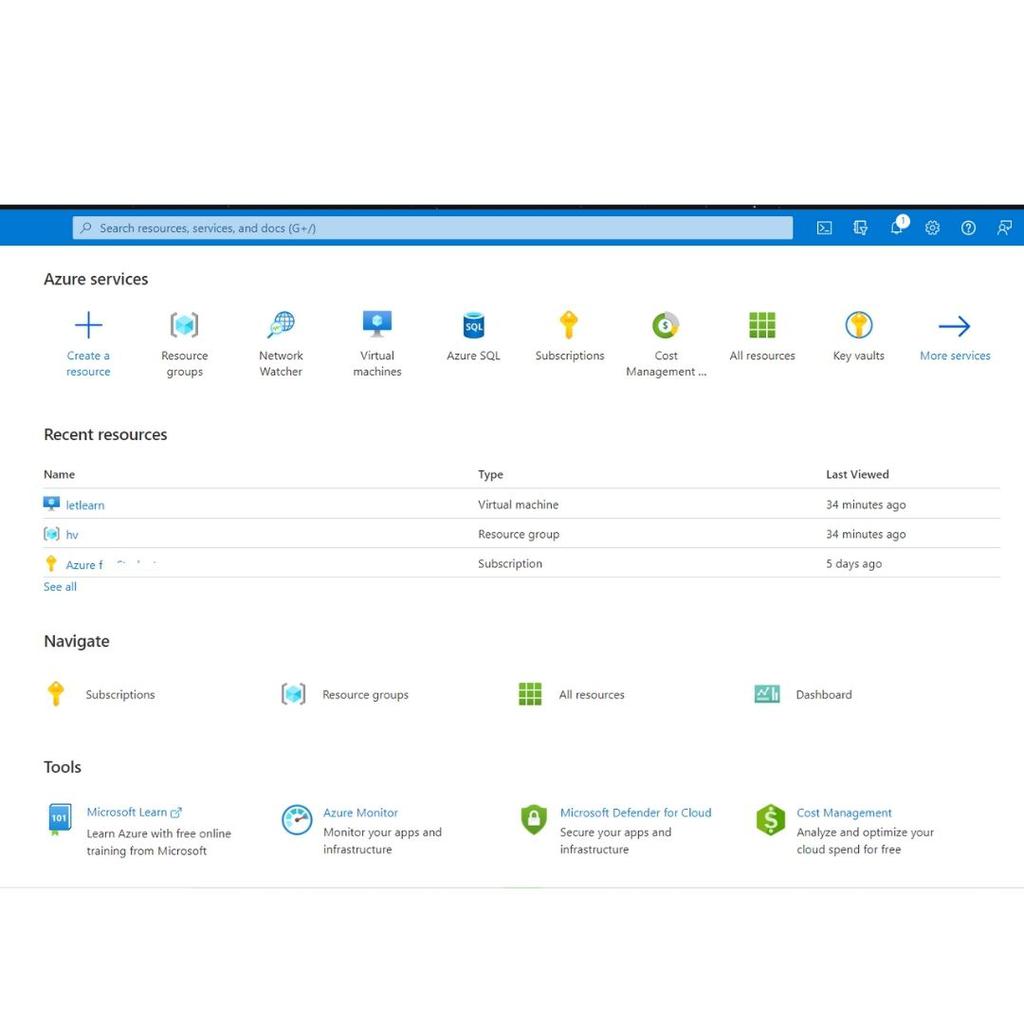Image resolution: width=1024 pixels, height=1024 pixels.
Task: Click the Dashboard chart icon under Navigate
Action: point(767,694)
